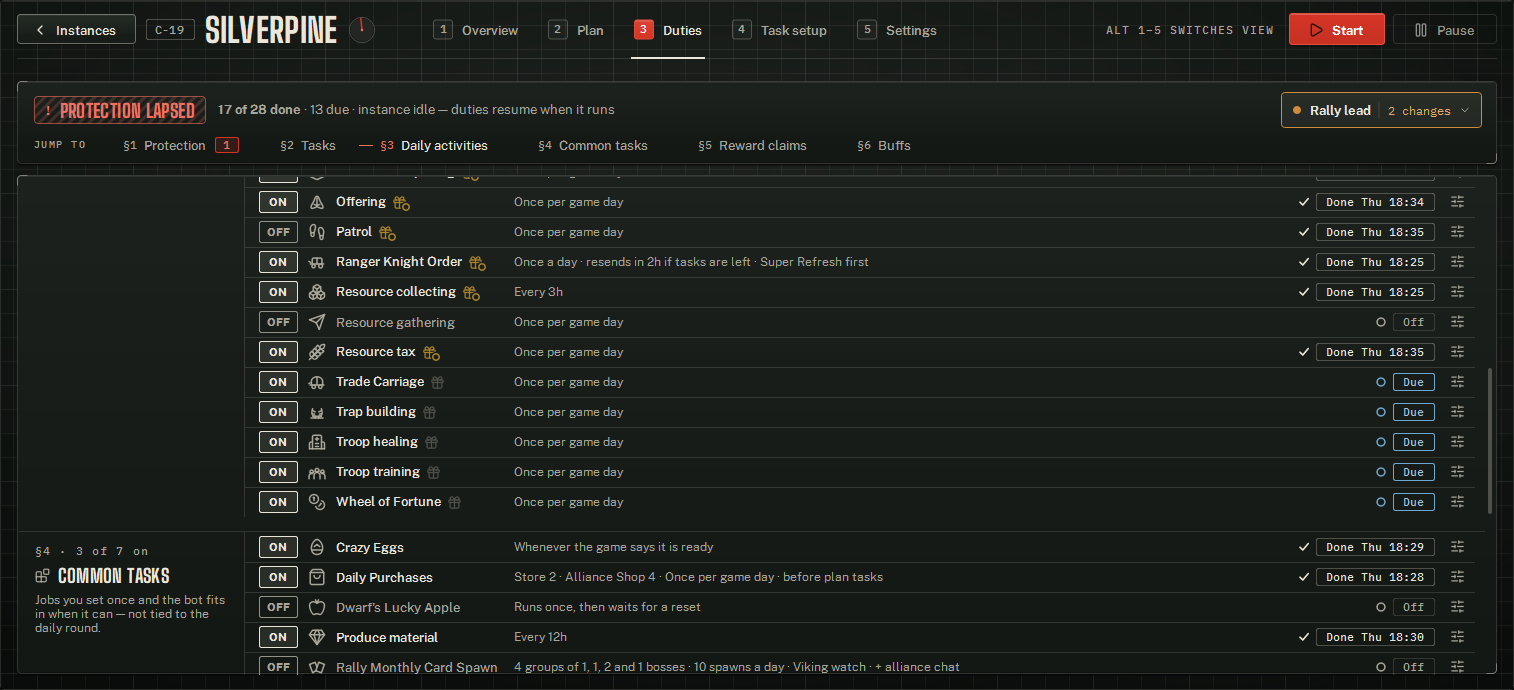Viewport: 1514px width, 690px height.
Task: Switch off the Daily Purchases toggle
Action: [x=278, y=577]
